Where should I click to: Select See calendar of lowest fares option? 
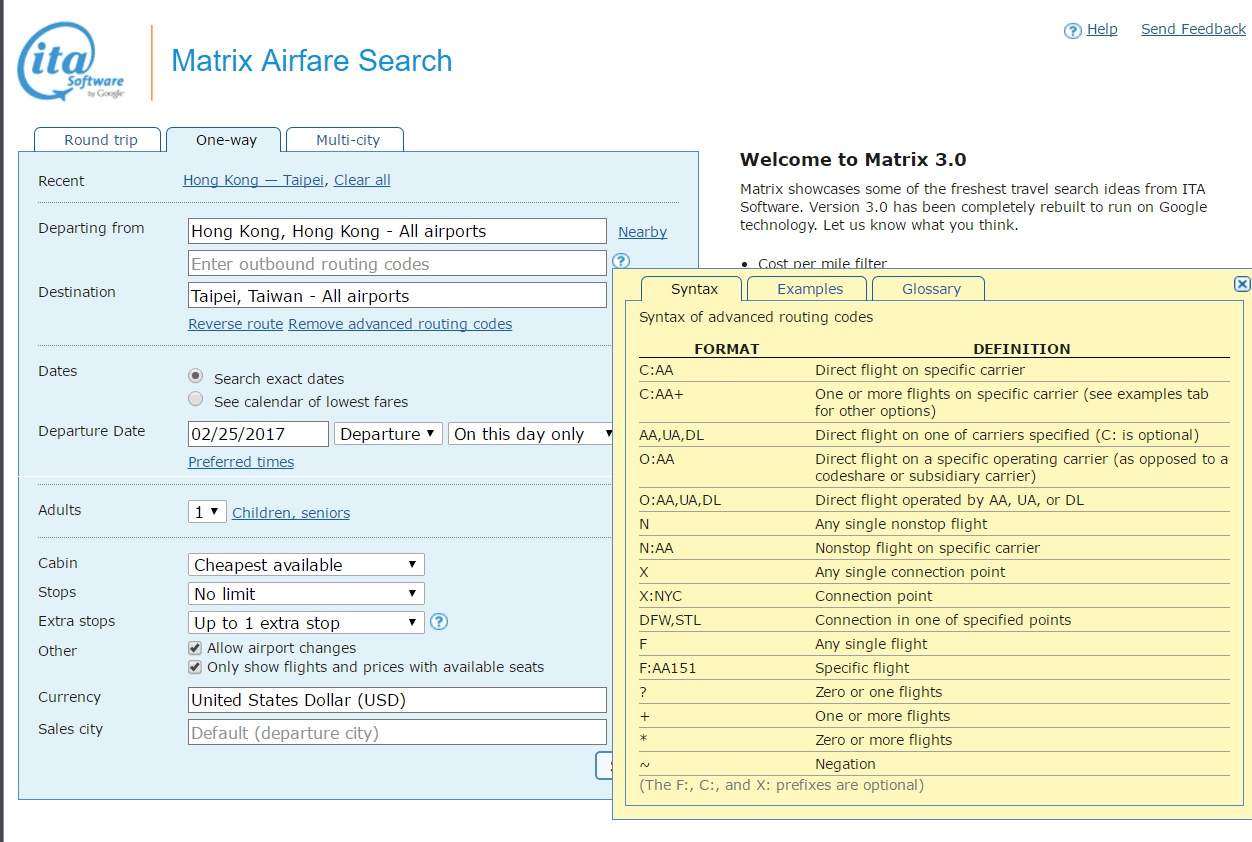coord(196,400)
